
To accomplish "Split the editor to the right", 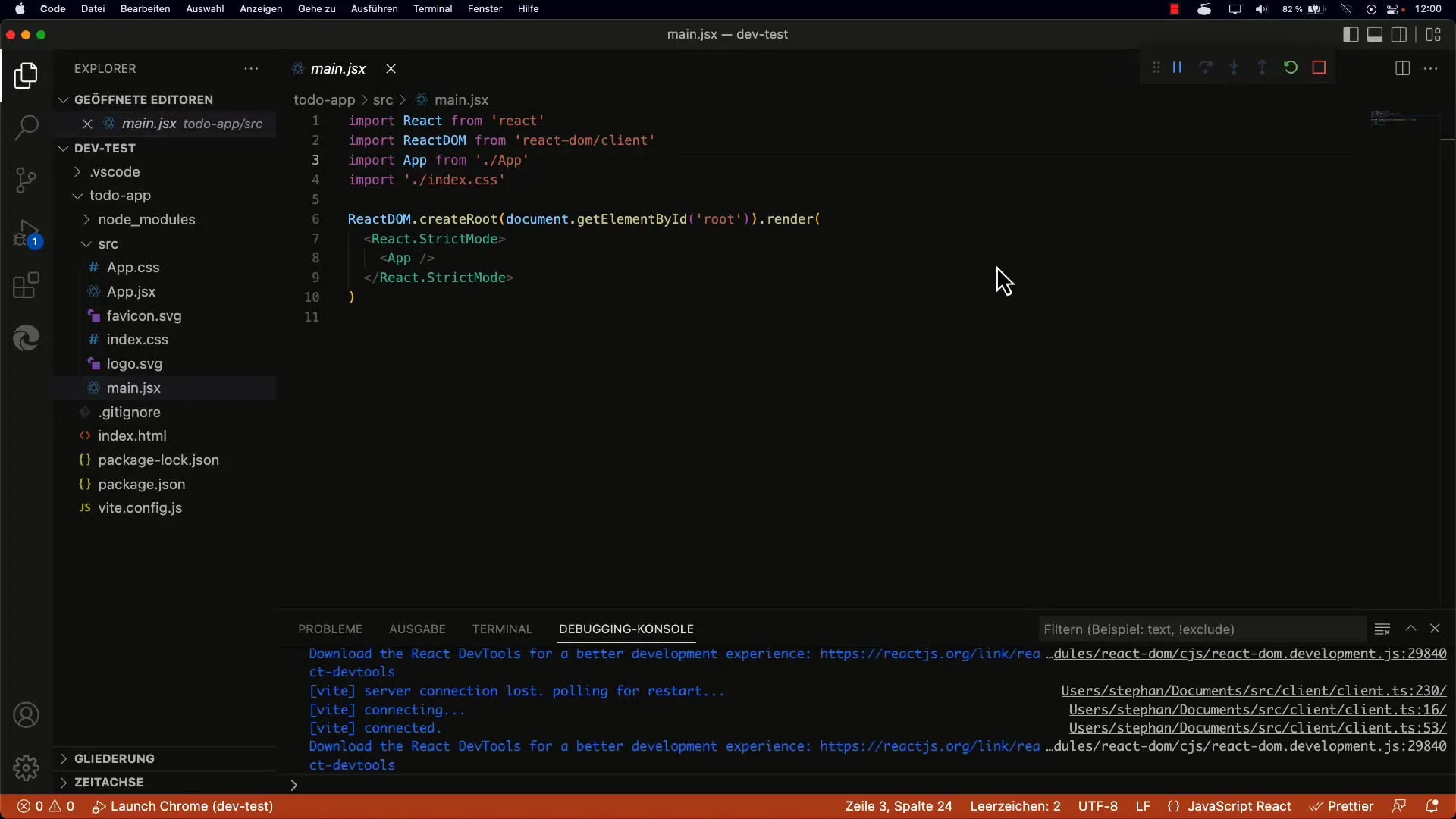I will pyautogui.click(x=1402, y=68).
